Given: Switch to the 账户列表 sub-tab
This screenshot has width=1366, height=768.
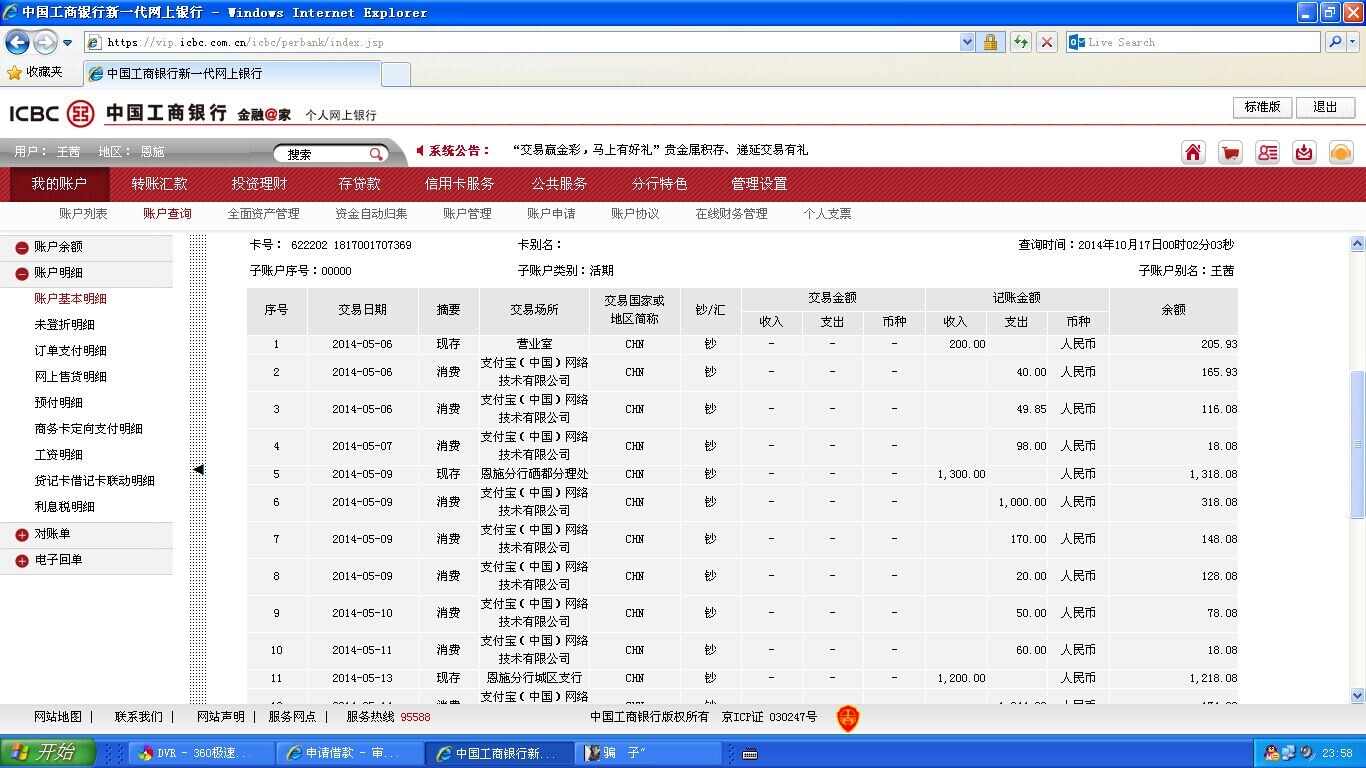Looking at the screenshot, I should (x=83, y=214).
